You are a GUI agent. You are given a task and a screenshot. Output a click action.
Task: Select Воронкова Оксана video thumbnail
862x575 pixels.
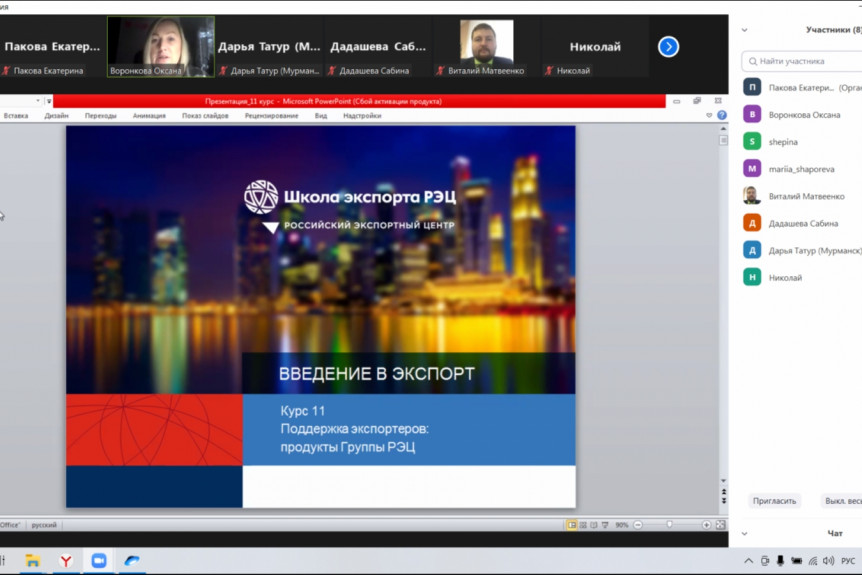pyautogui.click(x=161, y=47)
